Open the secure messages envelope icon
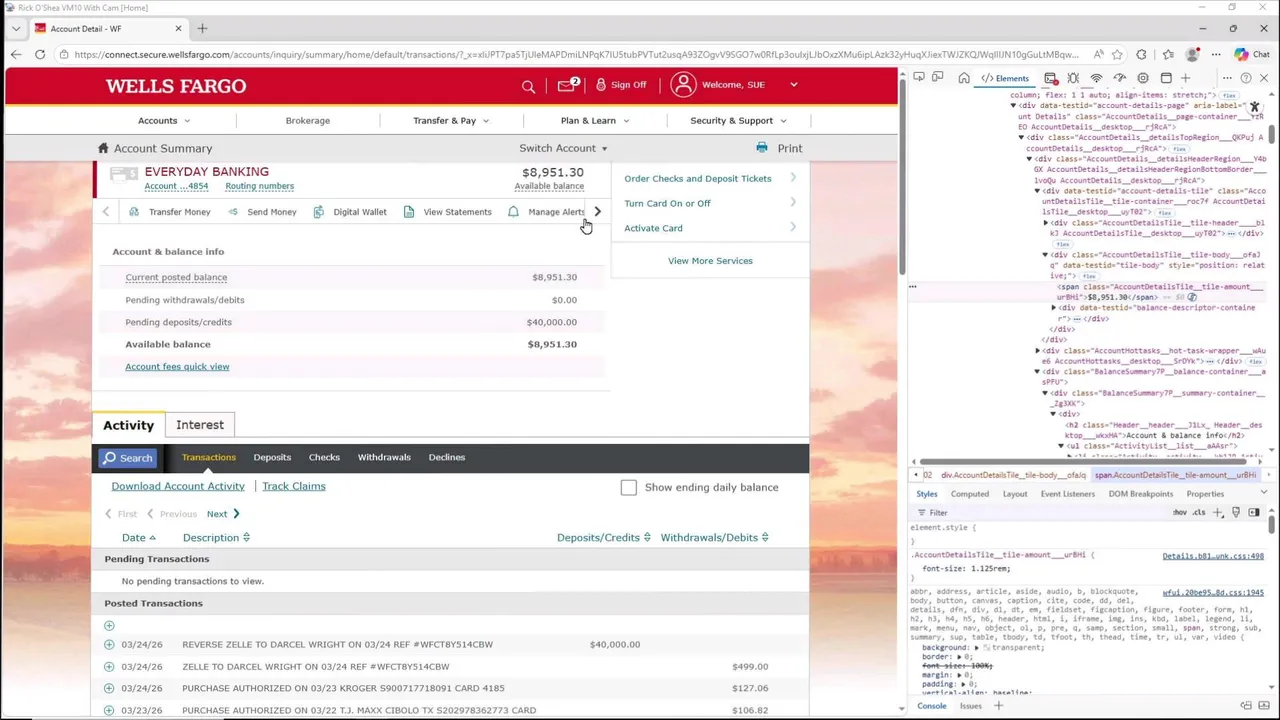Viewport: 1280px width, 720px height. 566,85
